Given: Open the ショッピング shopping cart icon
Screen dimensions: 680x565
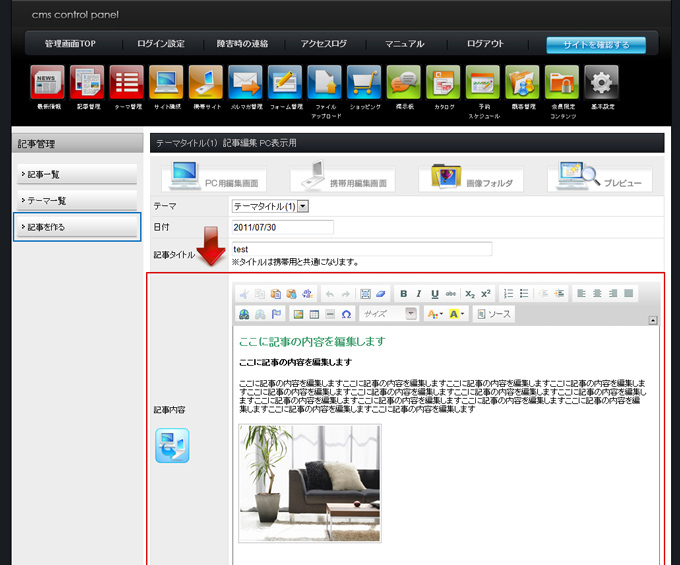Looking at the screenshot, I should [x=363, y=82].
